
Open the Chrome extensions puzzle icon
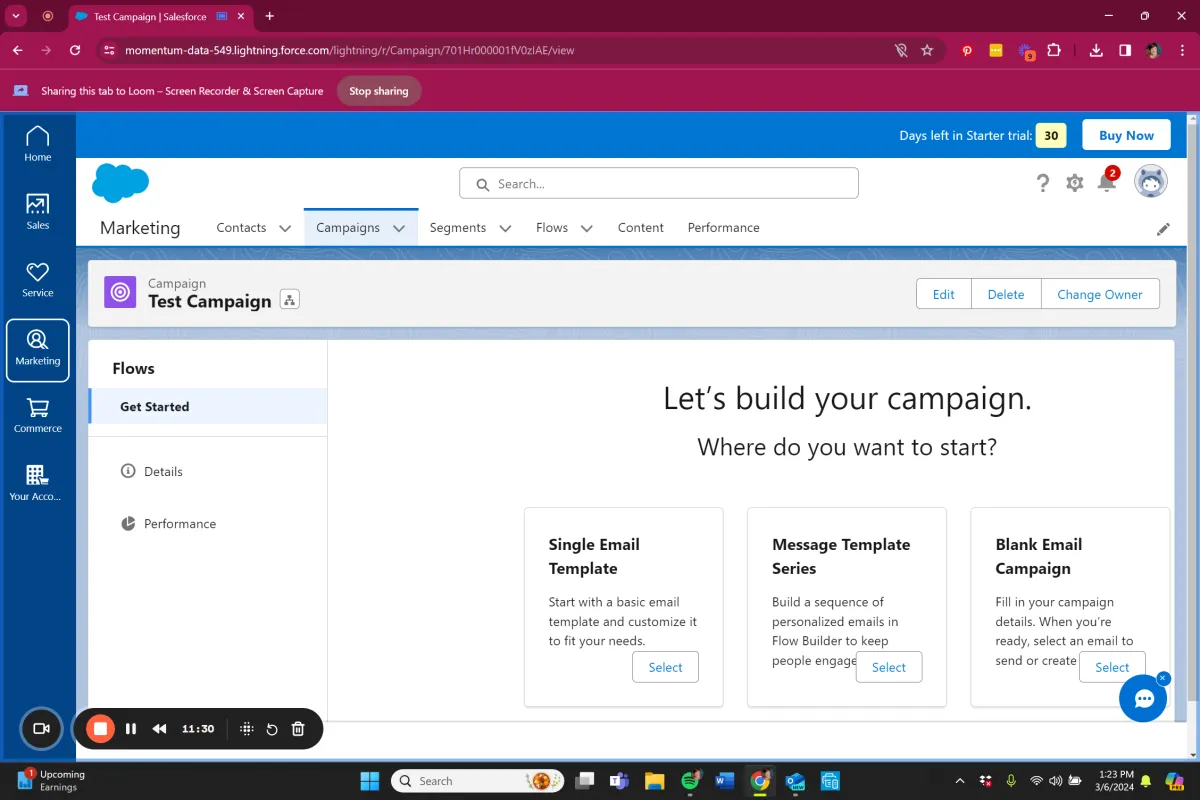pyautogui.click(x=1054, y=50)
